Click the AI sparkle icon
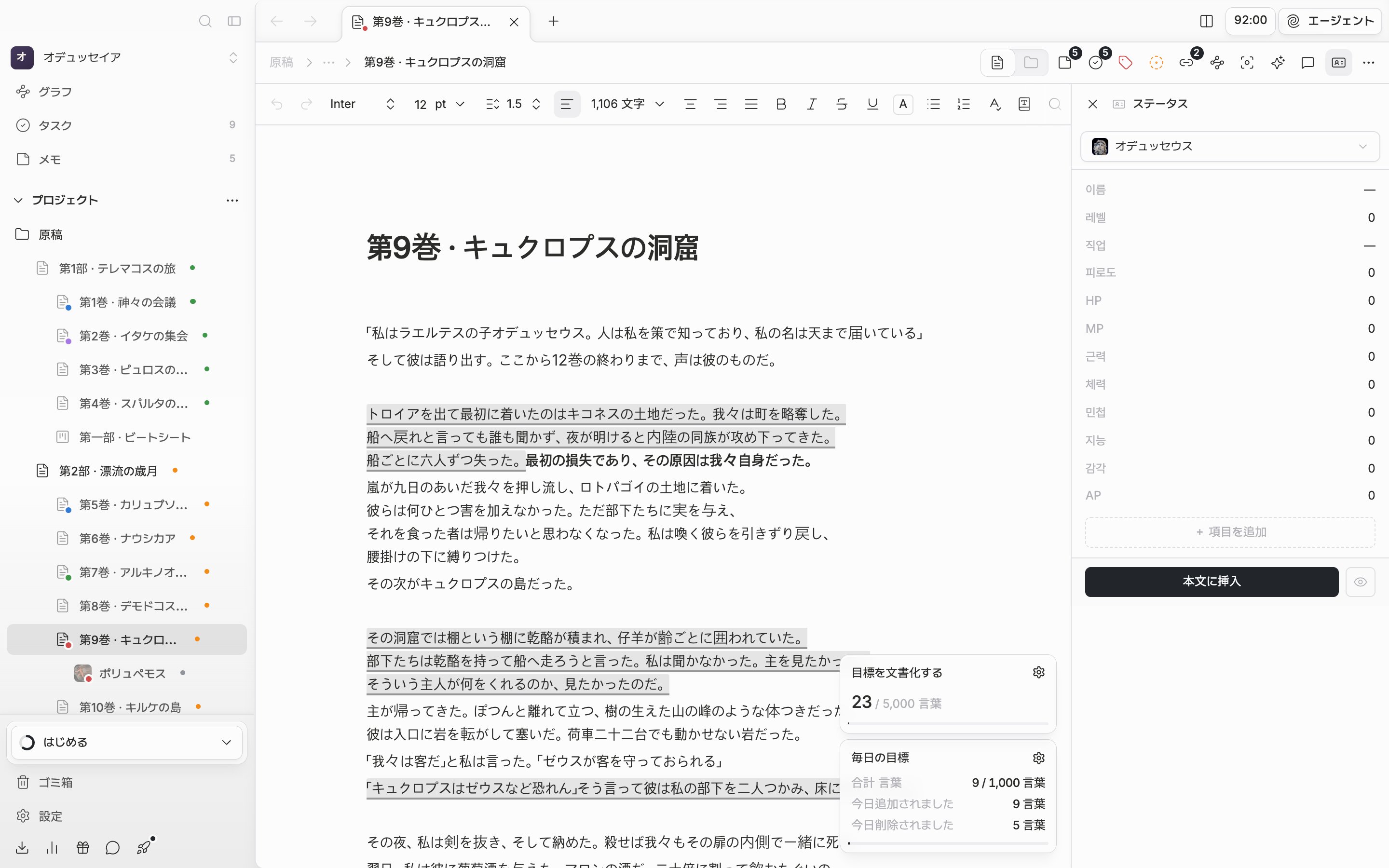Screen dimensions: 1389x868 pos(1278,62)
